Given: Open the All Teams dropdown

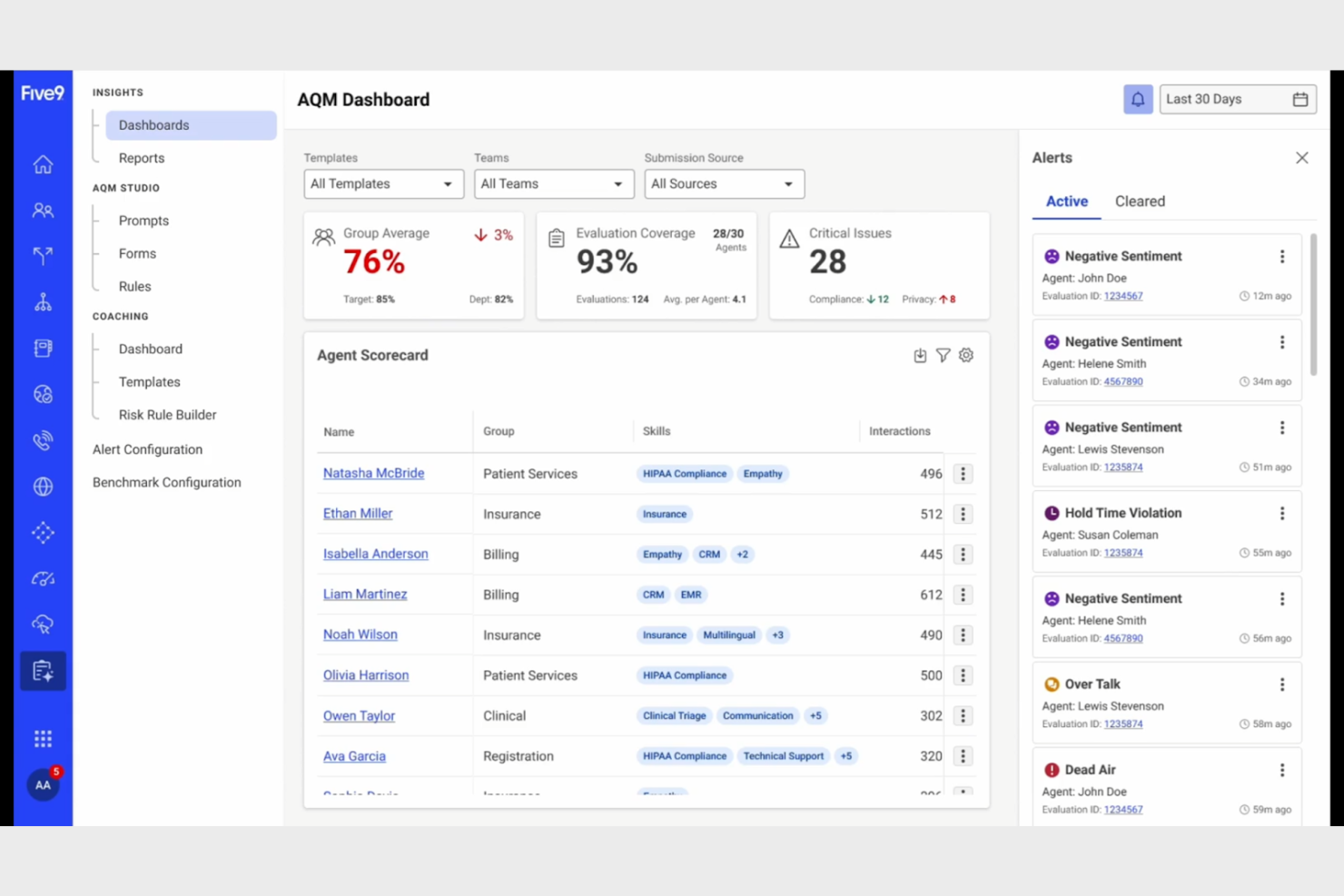Looking at the screenshot, I should coord(553,183).
